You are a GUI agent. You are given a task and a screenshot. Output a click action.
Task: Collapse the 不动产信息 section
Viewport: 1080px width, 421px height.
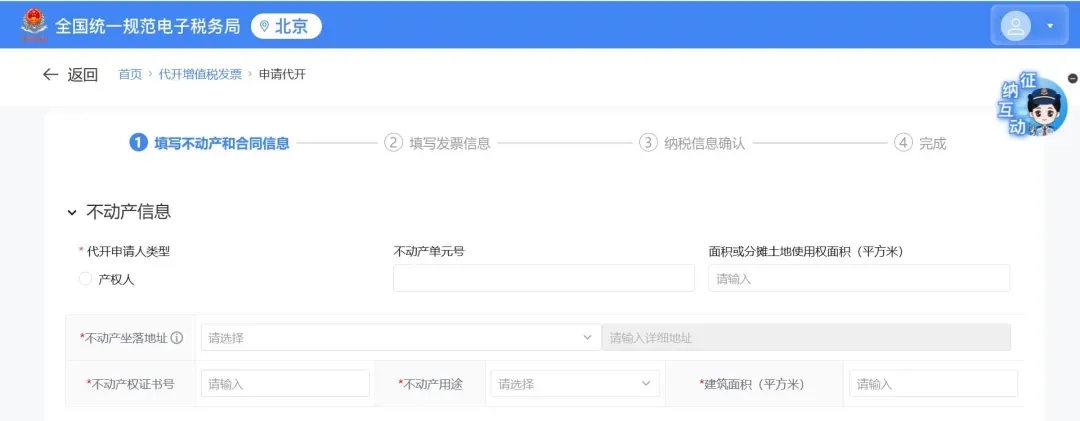click(72, 212)
